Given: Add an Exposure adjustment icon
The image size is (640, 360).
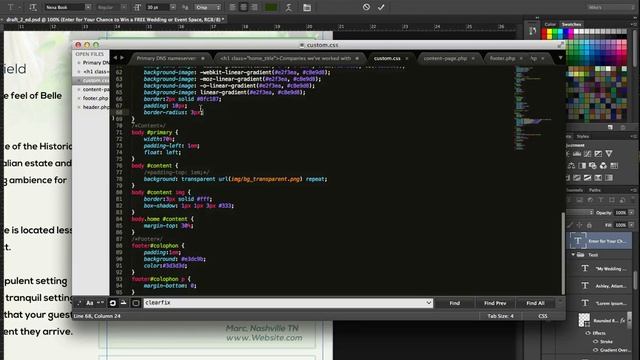Looking at the screenshot, I should (598, 154).
